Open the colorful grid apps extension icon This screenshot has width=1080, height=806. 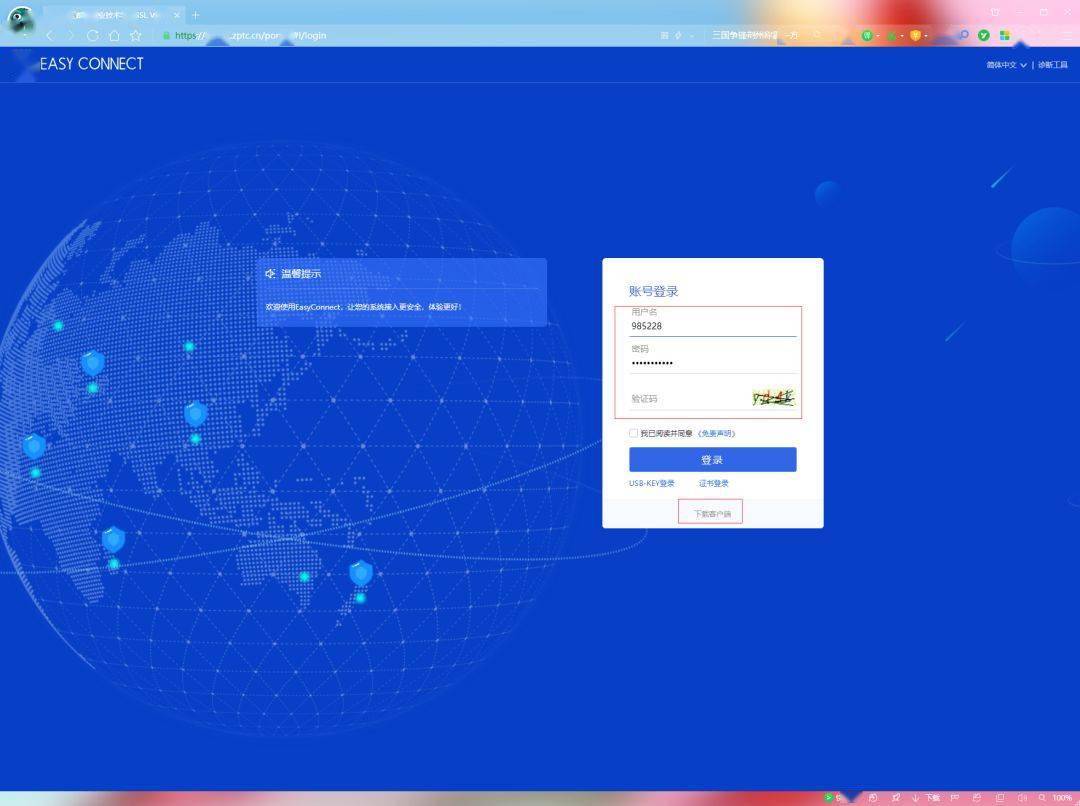(1005, 35)
